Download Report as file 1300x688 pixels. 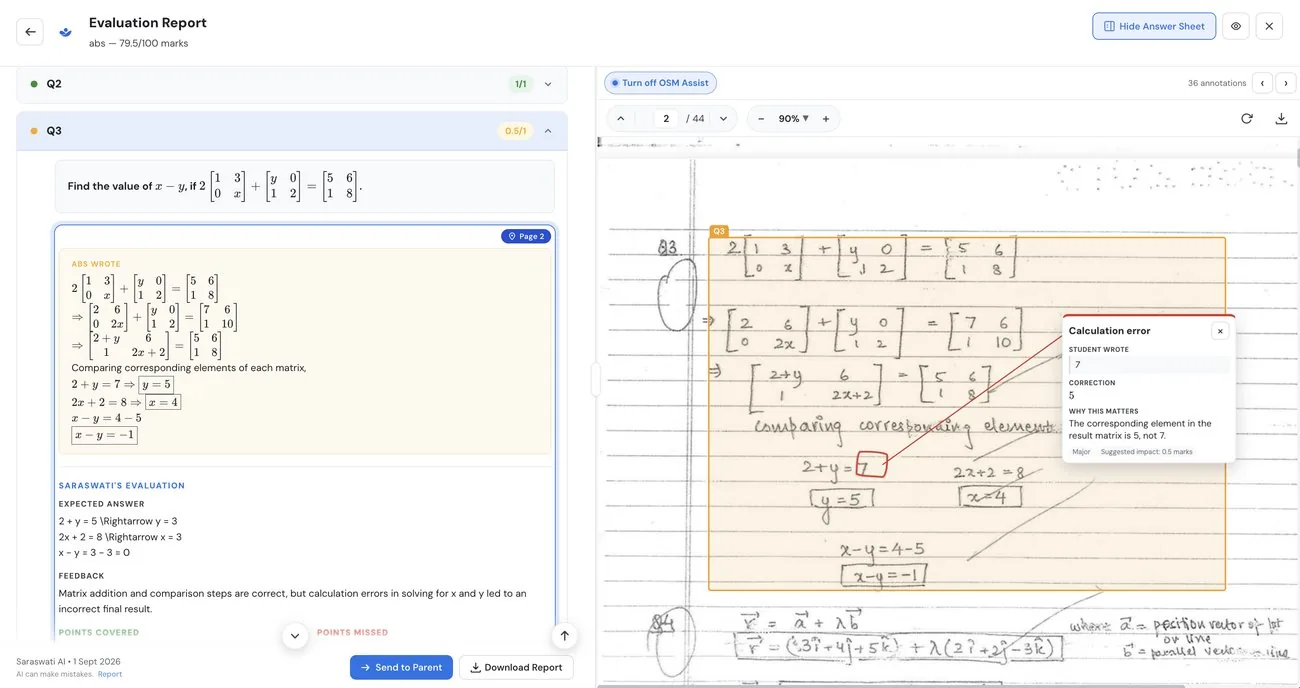516,667
